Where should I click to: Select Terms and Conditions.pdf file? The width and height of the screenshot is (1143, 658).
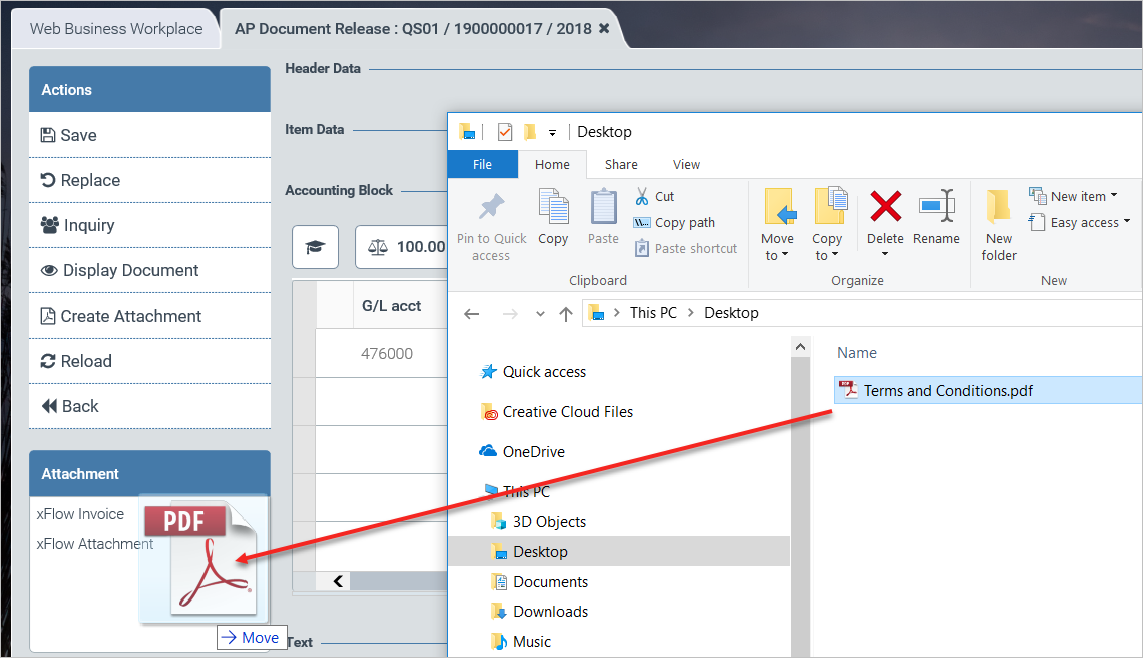[x=947, y=391]
